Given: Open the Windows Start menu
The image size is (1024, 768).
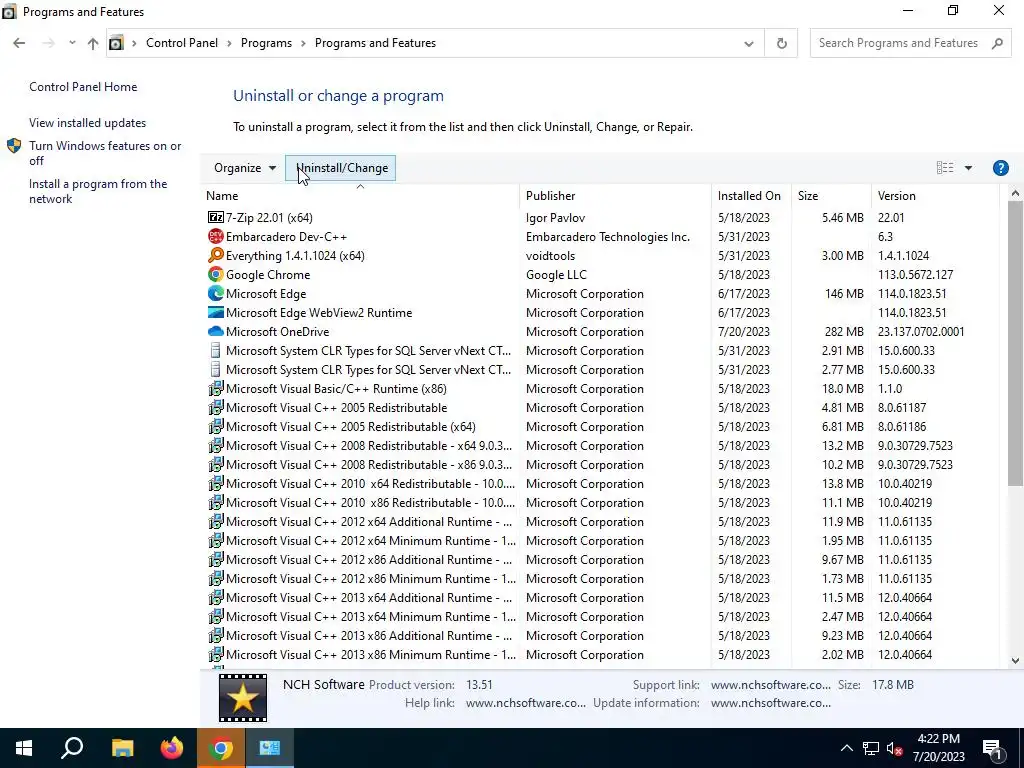Looking at the screenshot, I should coord(24,748).
